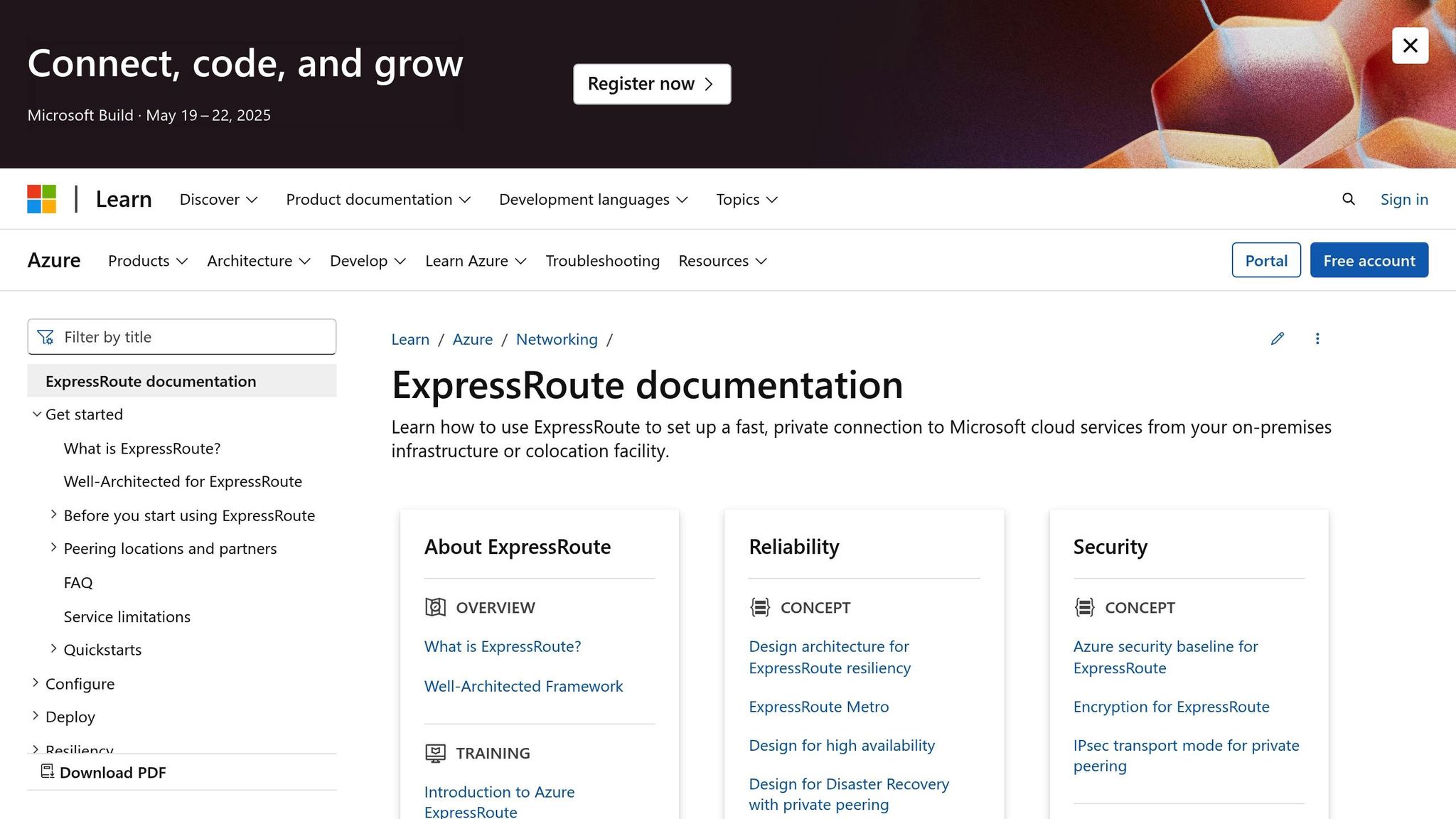The height and width of the screenshot is (819, 1456).
Task: Open the Product documentation dropdown
Action: click(378, 200)
